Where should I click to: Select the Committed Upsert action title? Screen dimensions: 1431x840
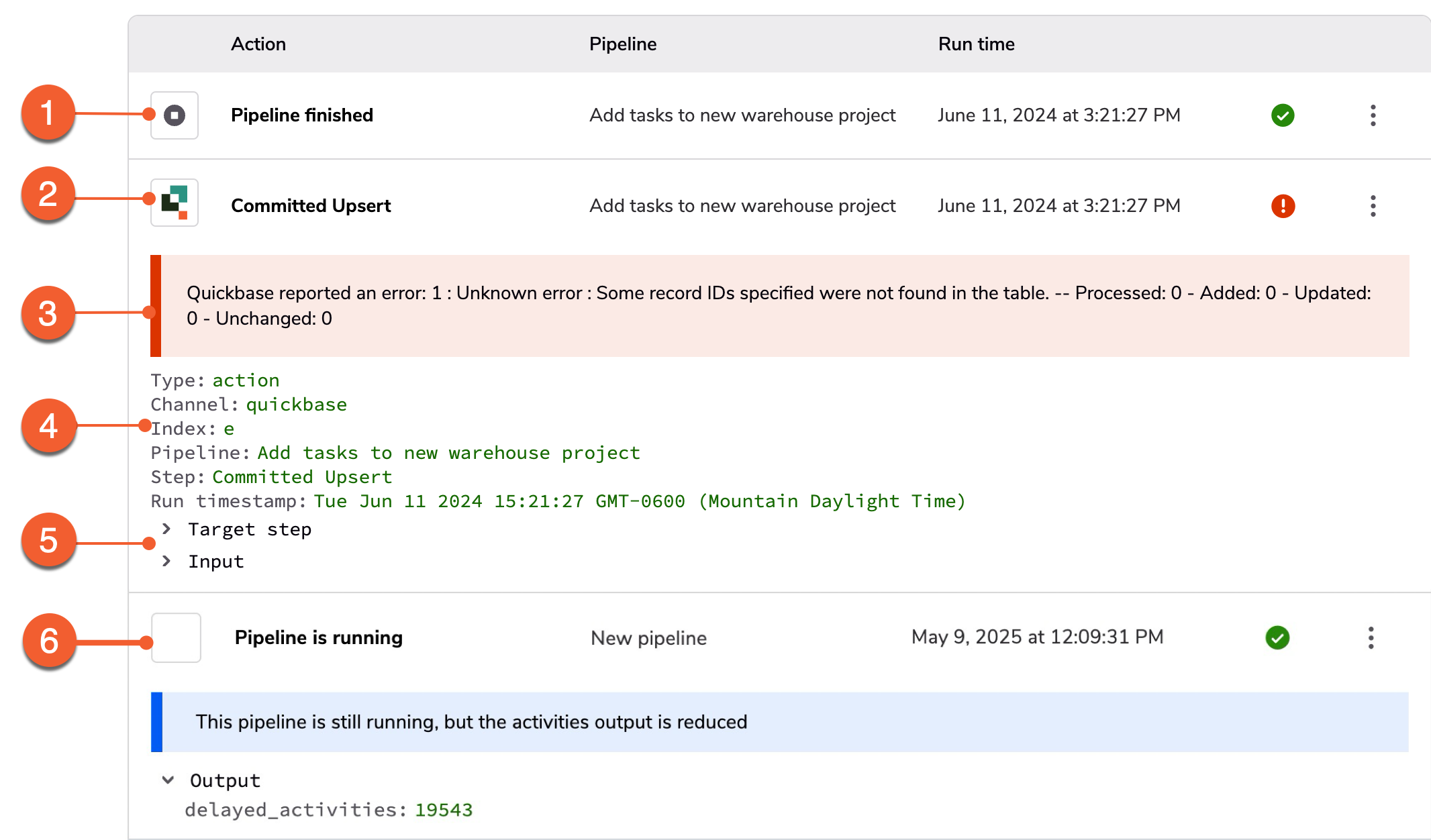tap(311, 206)
